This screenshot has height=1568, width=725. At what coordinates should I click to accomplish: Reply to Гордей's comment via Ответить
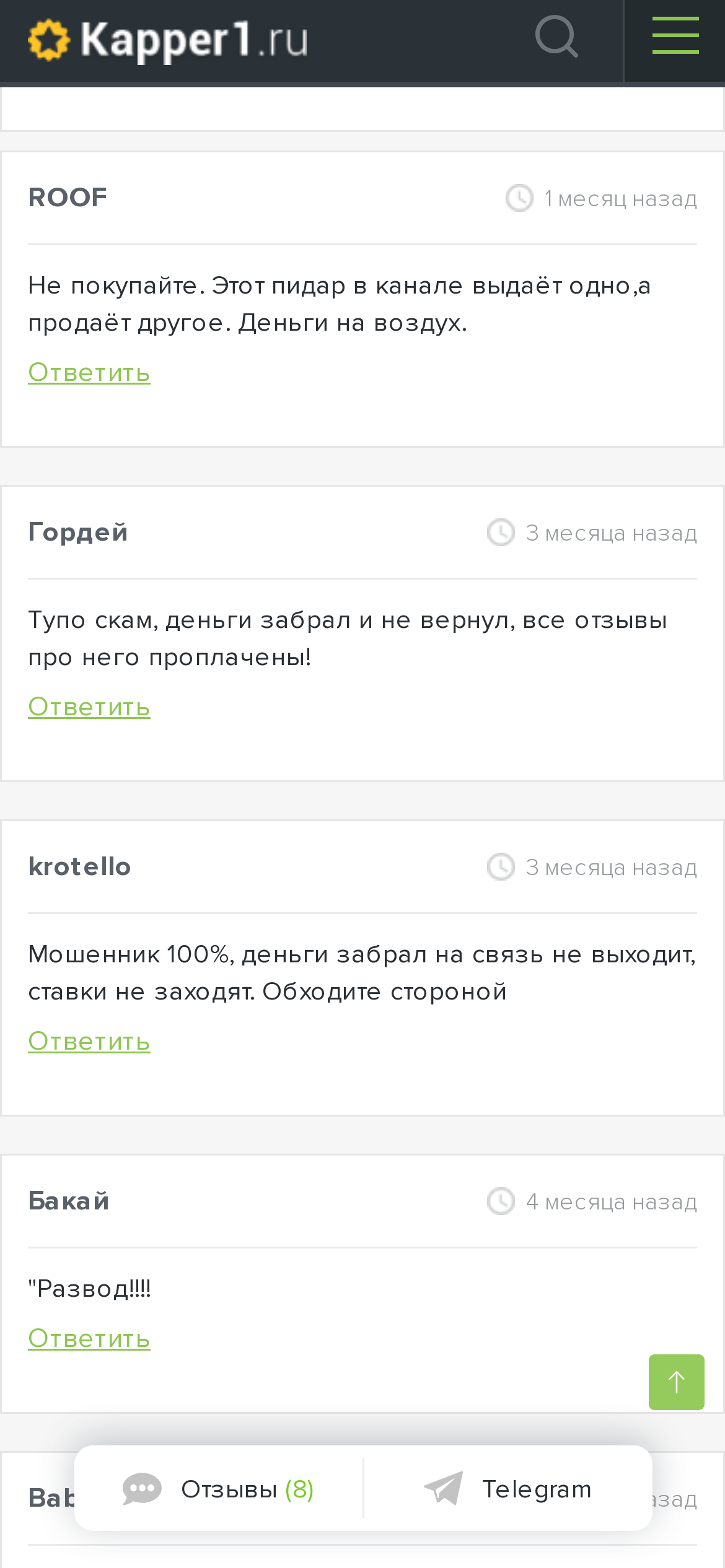(89, 707)
